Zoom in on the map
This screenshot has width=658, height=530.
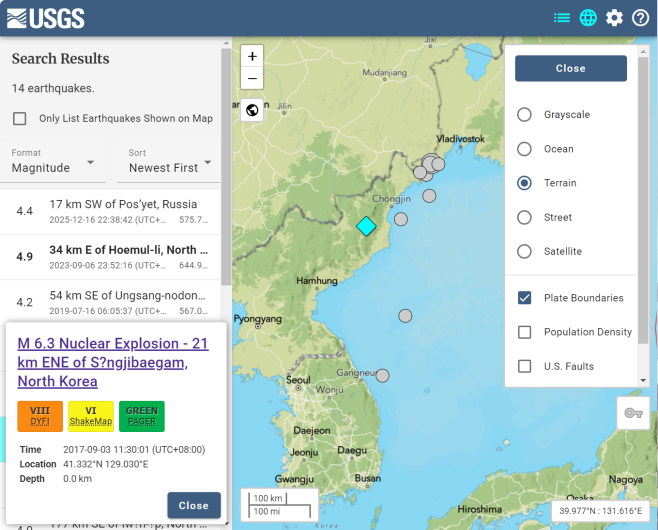coord(252,56)
